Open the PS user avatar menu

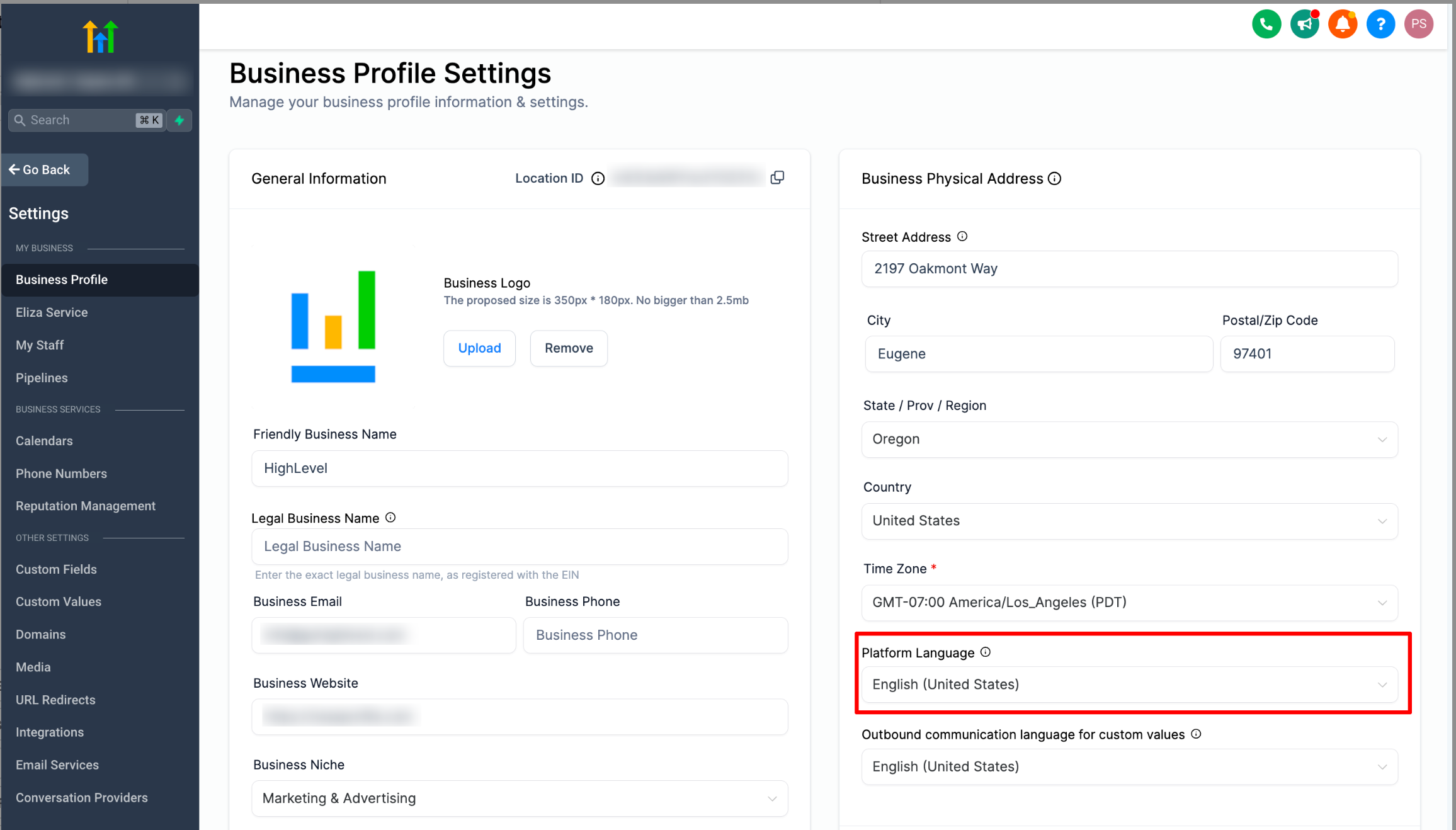pos(1418,25)
